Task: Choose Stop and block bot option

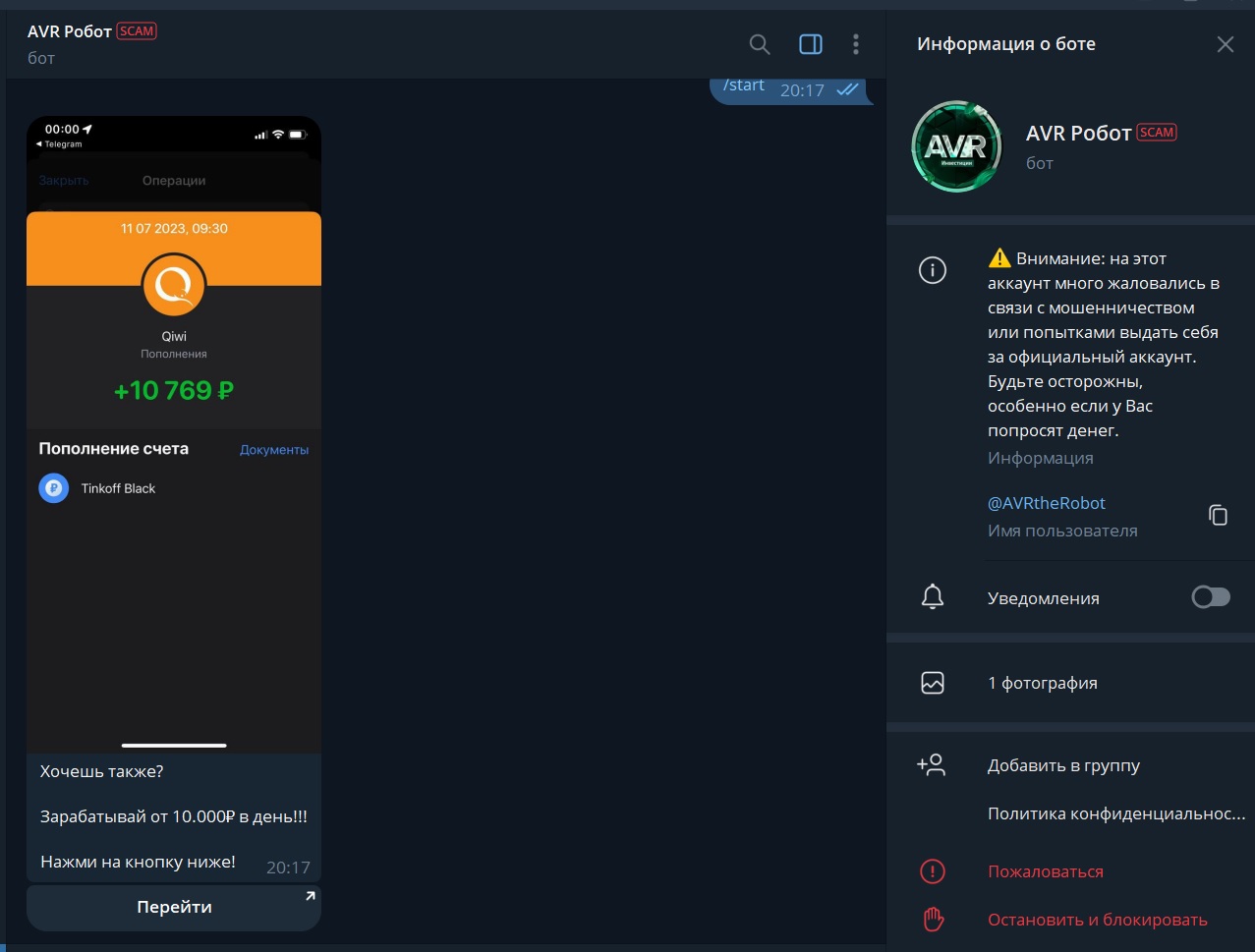Action: (x=1097, y=920)
